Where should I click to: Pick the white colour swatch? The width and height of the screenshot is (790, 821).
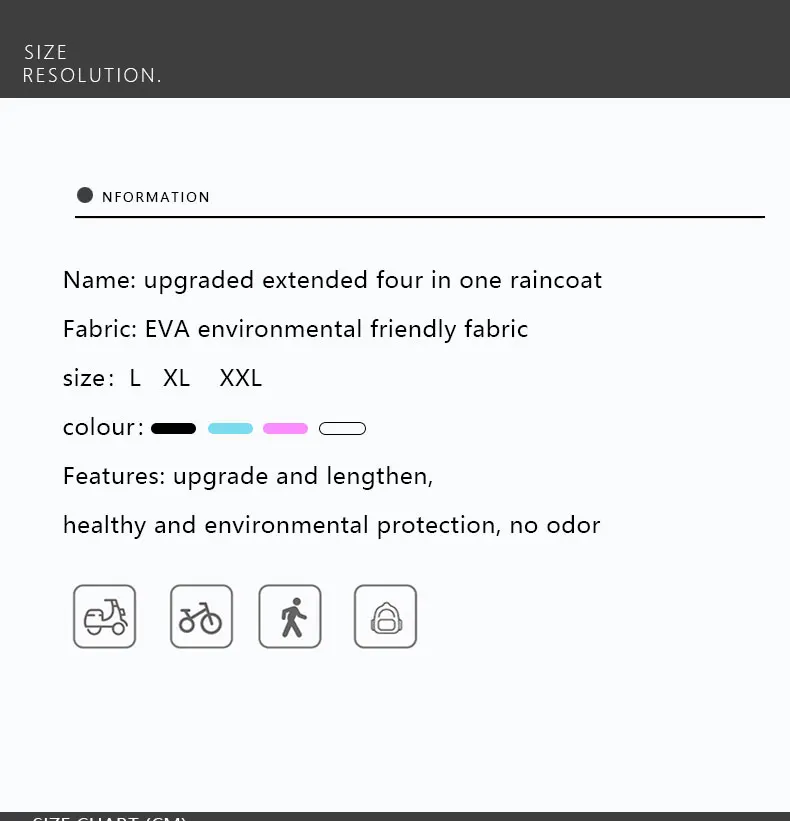[x=342, y=429]
